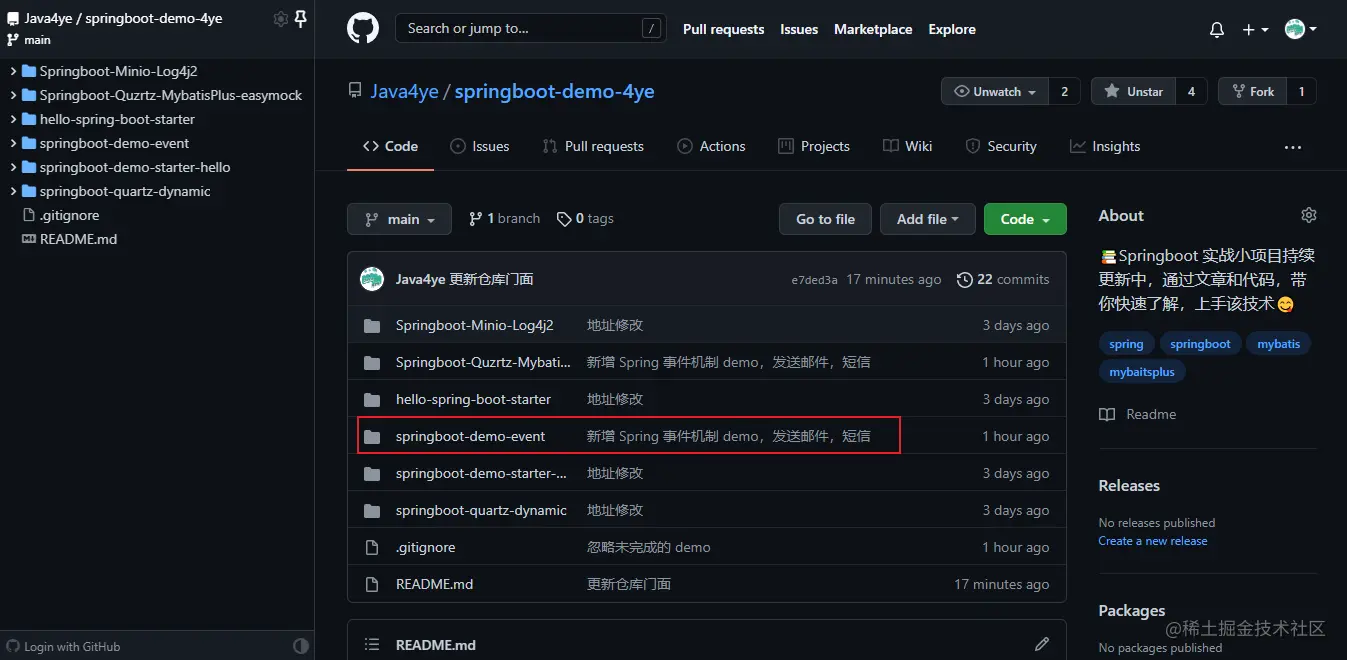
Task: Fork the repository
Action: pyautogui.click(x=1252, y=91)
